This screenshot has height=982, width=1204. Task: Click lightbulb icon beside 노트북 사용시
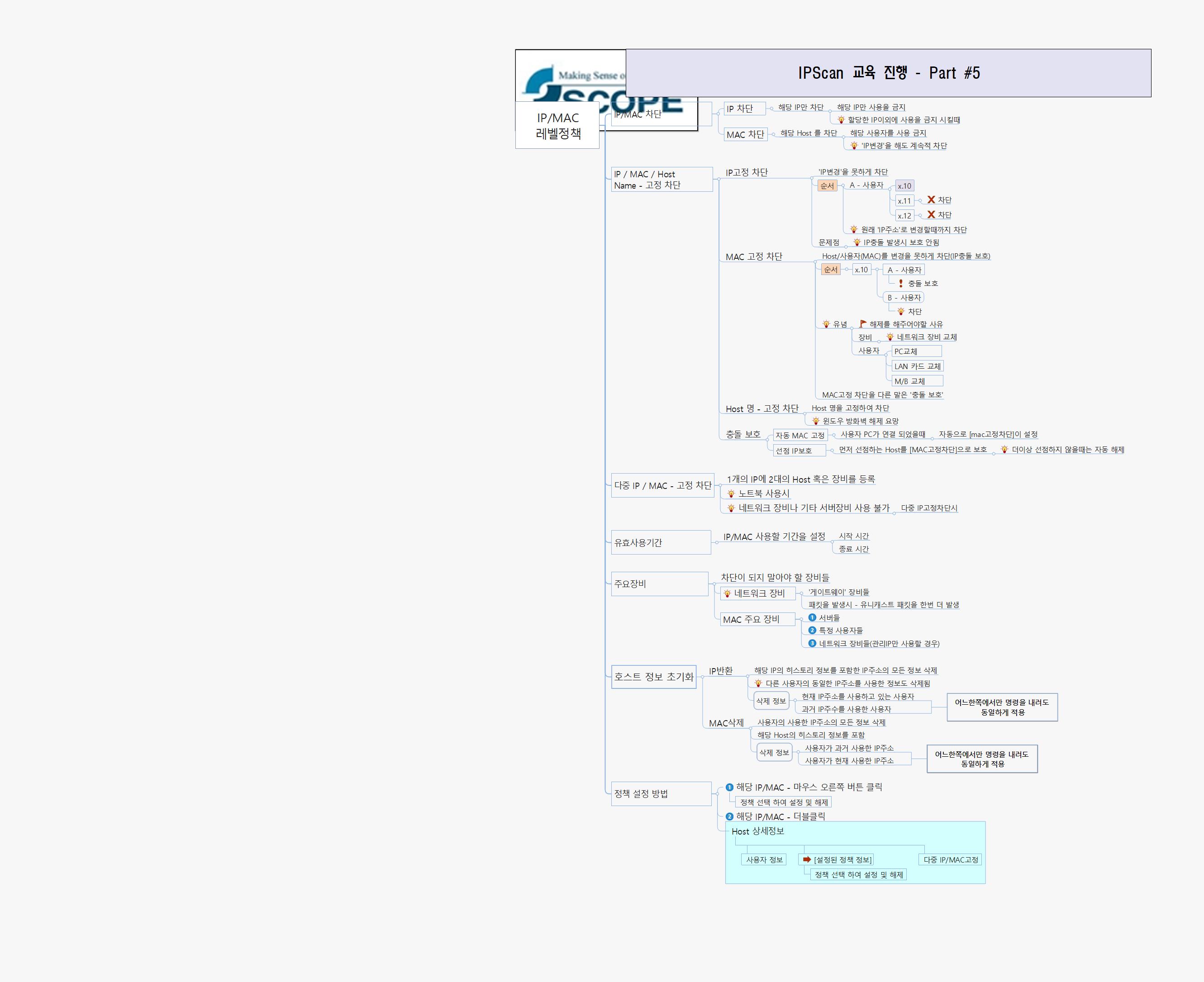(731, 493)
